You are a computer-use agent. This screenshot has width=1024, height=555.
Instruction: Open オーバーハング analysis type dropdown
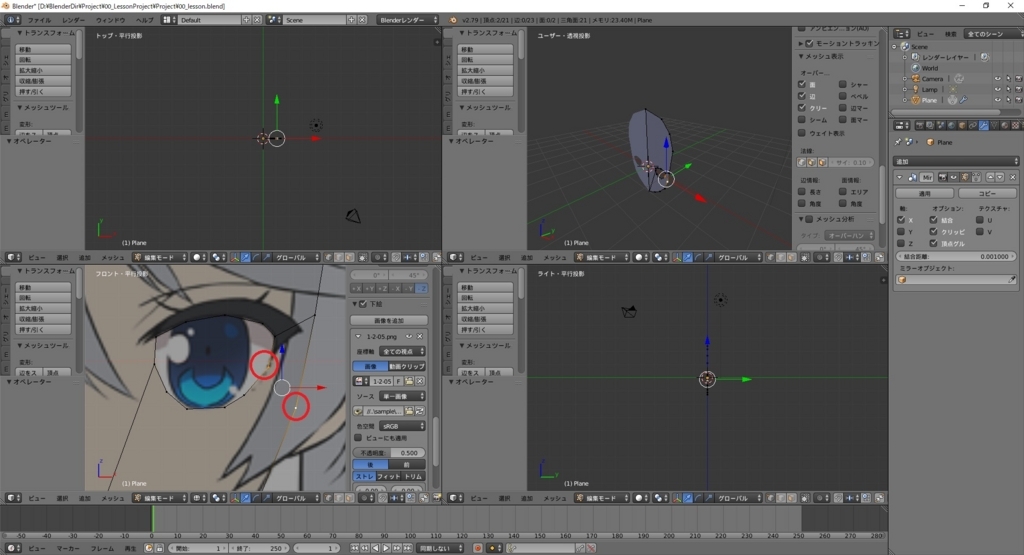(x=849, y=235)
